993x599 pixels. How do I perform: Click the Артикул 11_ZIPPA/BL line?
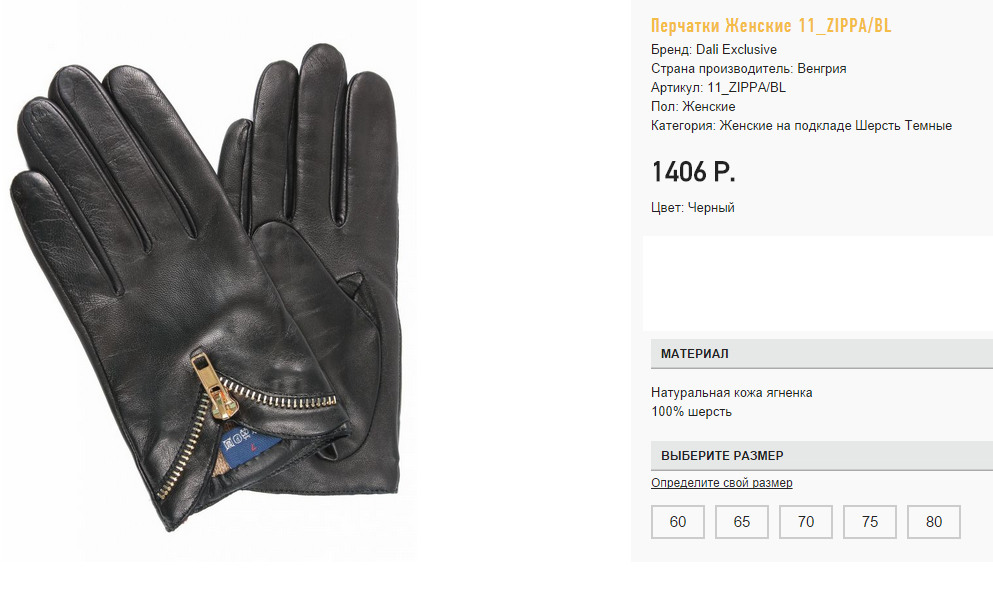coord(718,87)
